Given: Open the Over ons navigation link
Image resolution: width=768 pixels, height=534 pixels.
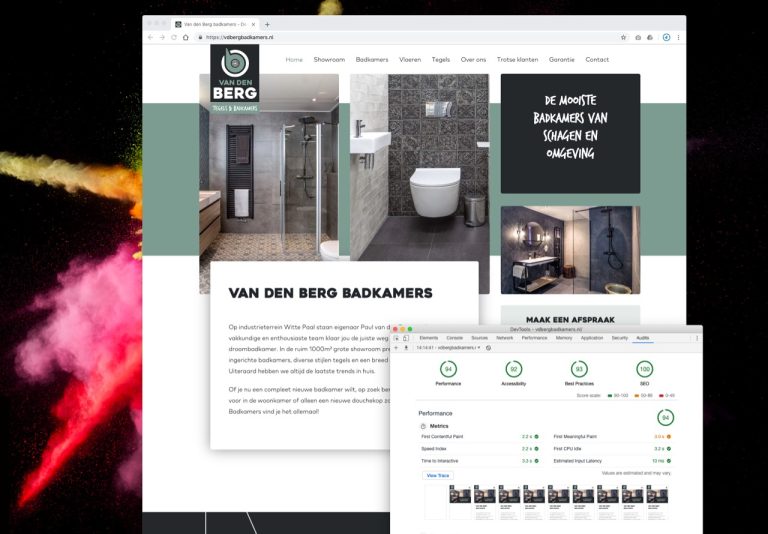Looking at the screenshot, I should 473,60.
